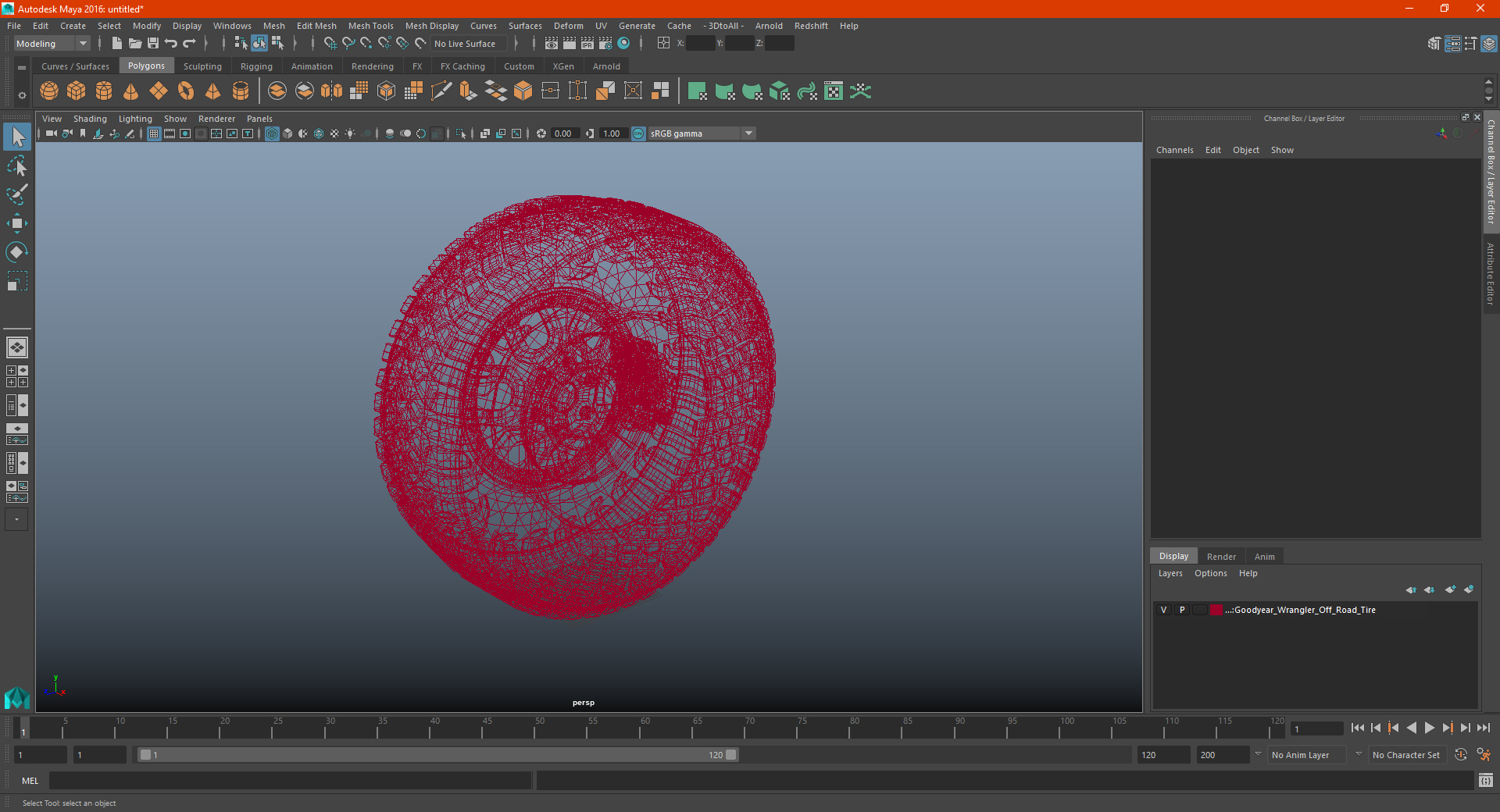This screenshot has height=812, width=1500.
Task: Toggle P playback of Goodyear tire layer
Action: pyautogui.click(x=1182, y=610)
